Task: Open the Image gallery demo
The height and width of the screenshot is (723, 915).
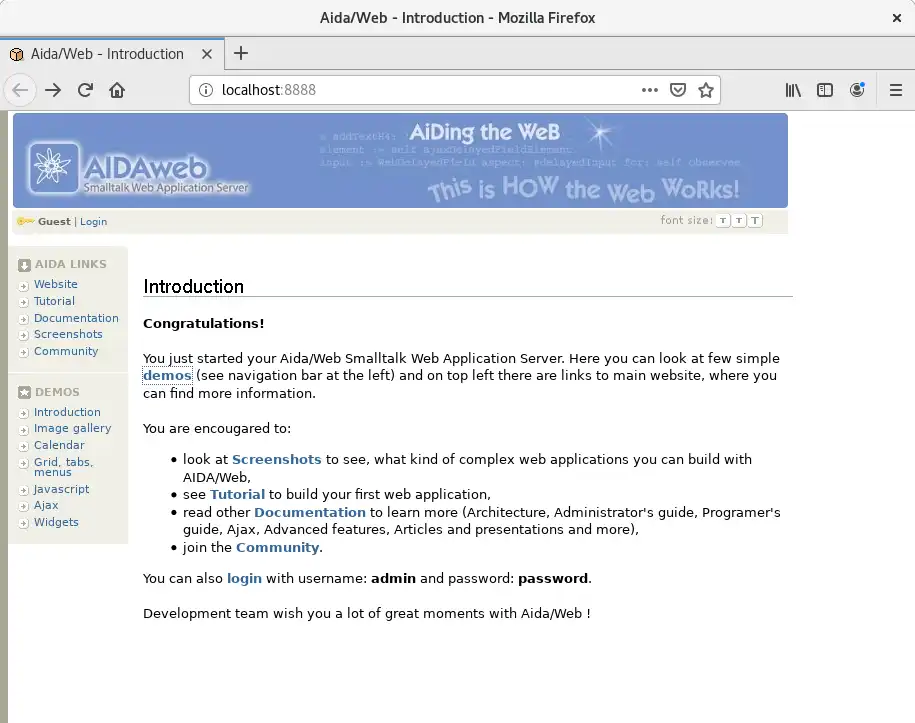Action: (72, 428)
